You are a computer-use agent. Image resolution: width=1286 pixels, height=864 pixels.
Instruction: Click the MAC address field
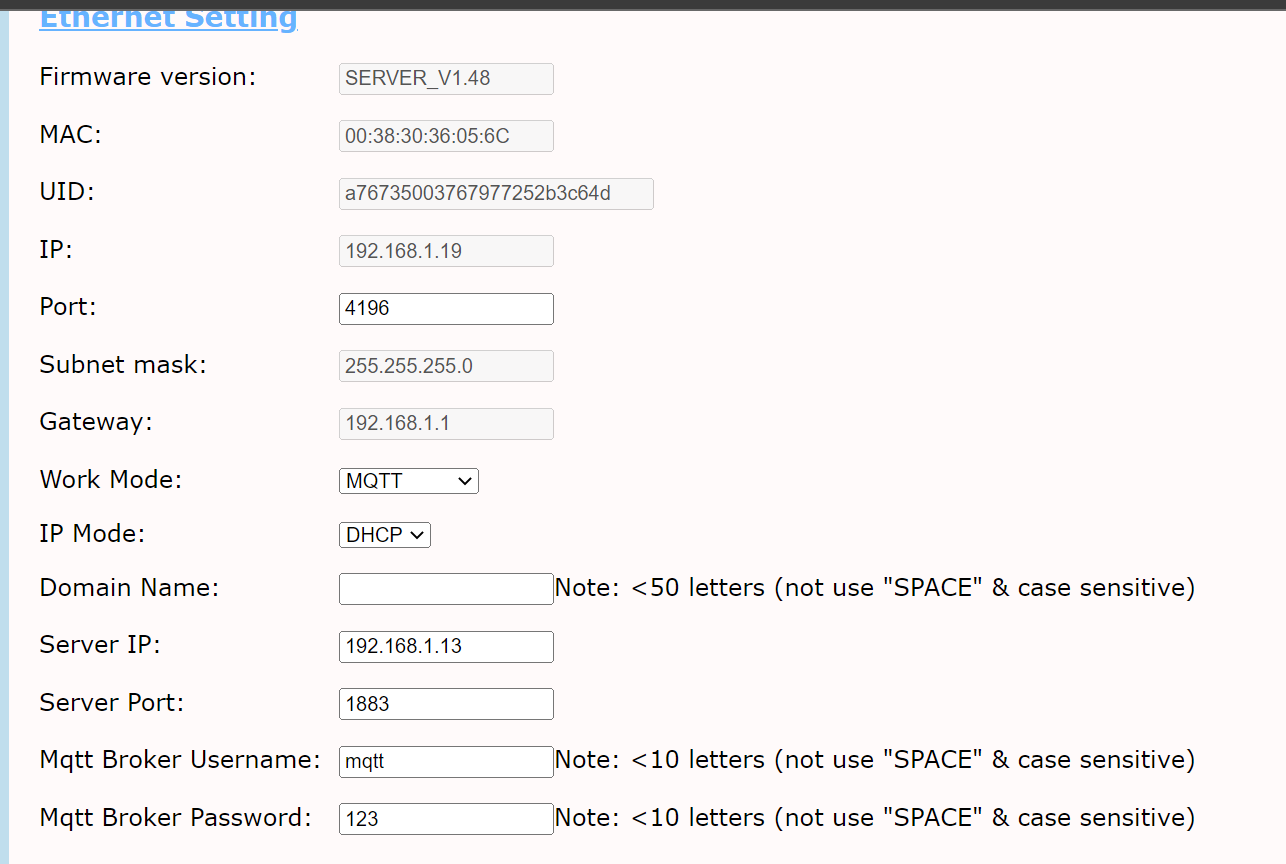pyautogui.click(x=446, y=136)
